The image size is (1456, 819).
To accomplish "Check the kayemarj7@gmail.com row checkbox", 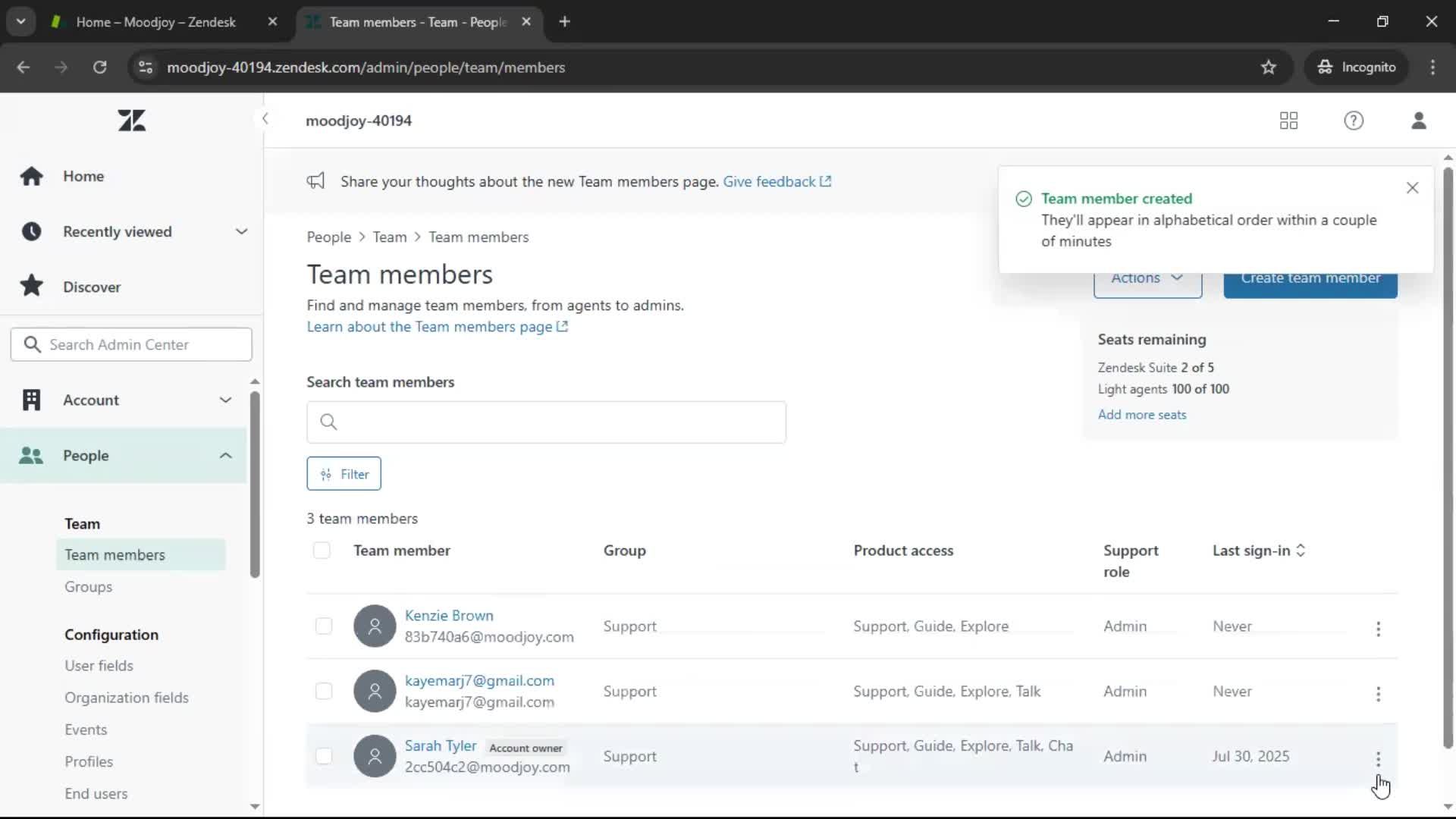I will click(x=324, y=691).
